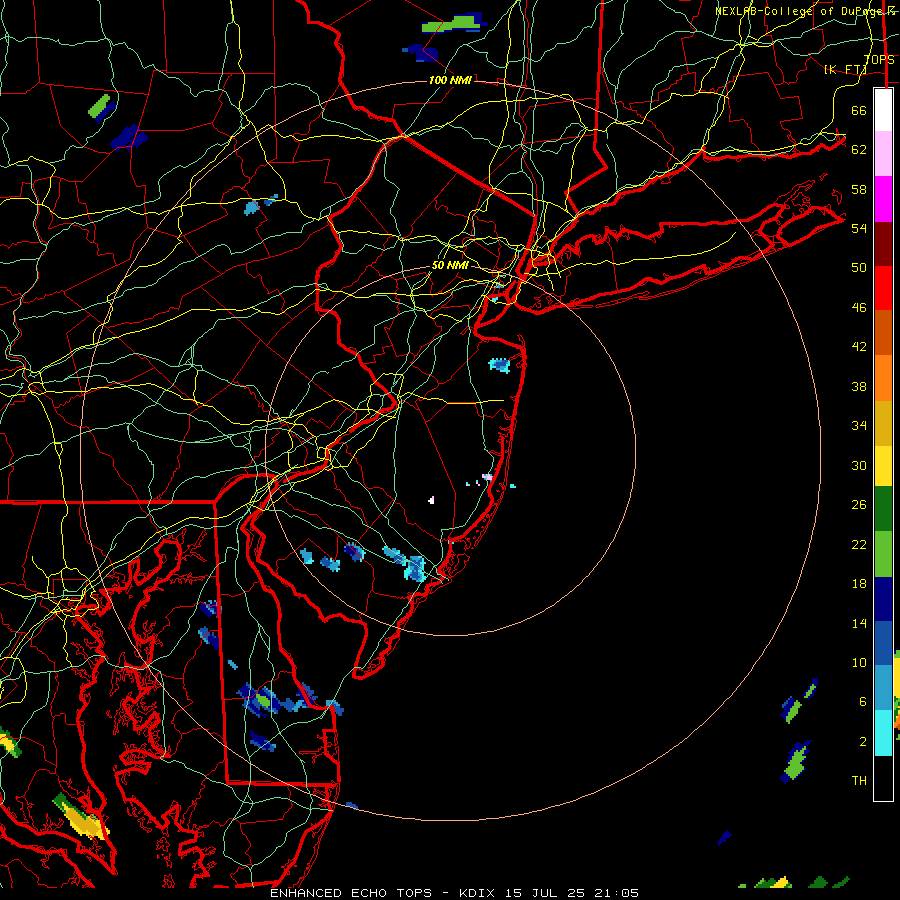Select the light pink legend color band
The width and height of the screenshot is (900, 900).
pos(883,153)
